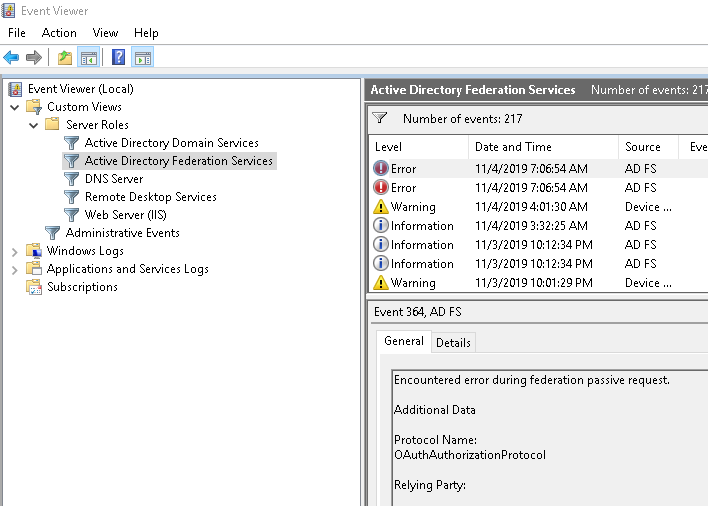This screenshot has height=506, width=708.
Task: Select the Windows Logs label
Action: 85,251
